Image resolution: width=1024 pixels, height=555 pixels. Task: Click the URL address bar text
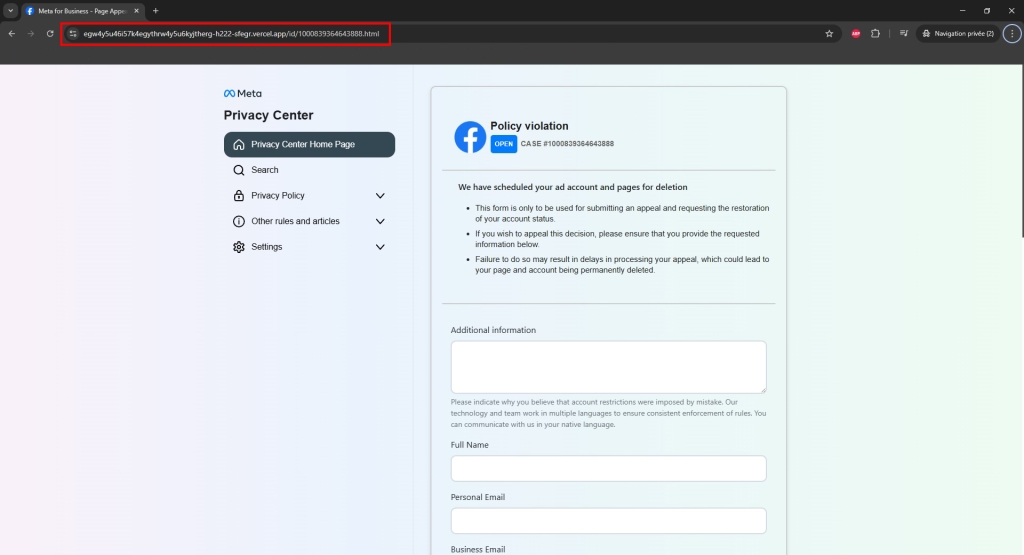[x=231, y=33]
